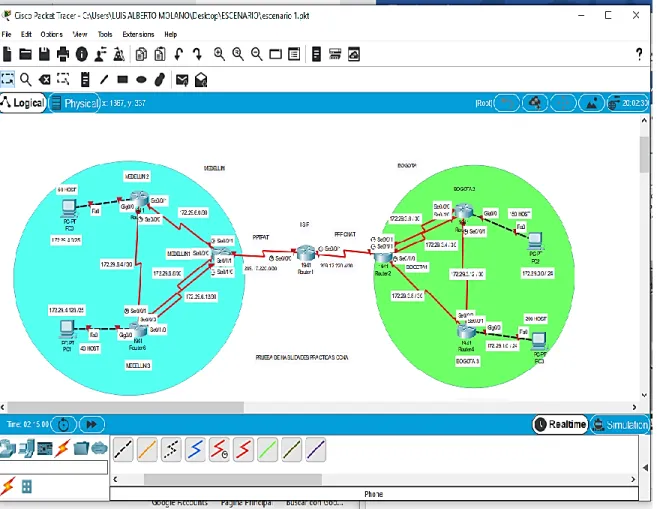
Task: Open the Help menu
Action: [171, 34]
